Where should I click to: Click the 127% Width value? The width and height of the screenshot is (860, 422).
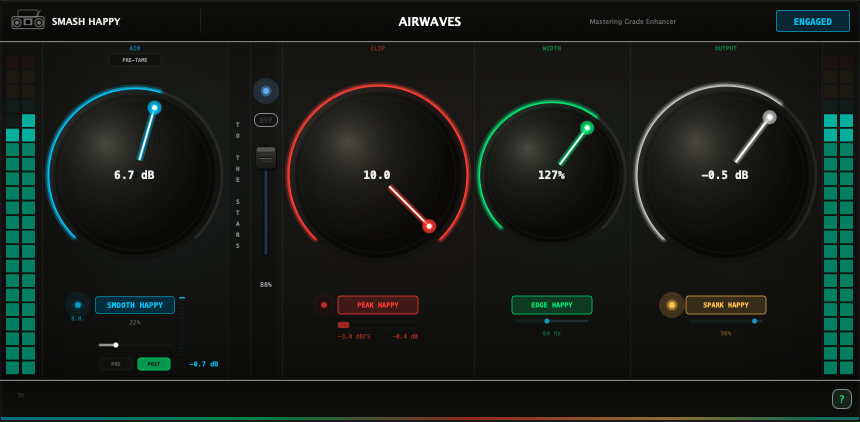552,175
